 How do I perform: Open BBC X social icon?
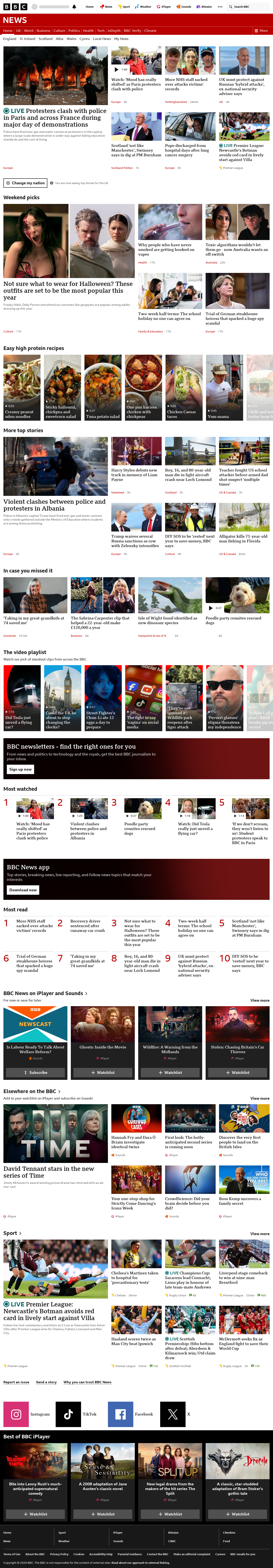[x=173, y=1414]
